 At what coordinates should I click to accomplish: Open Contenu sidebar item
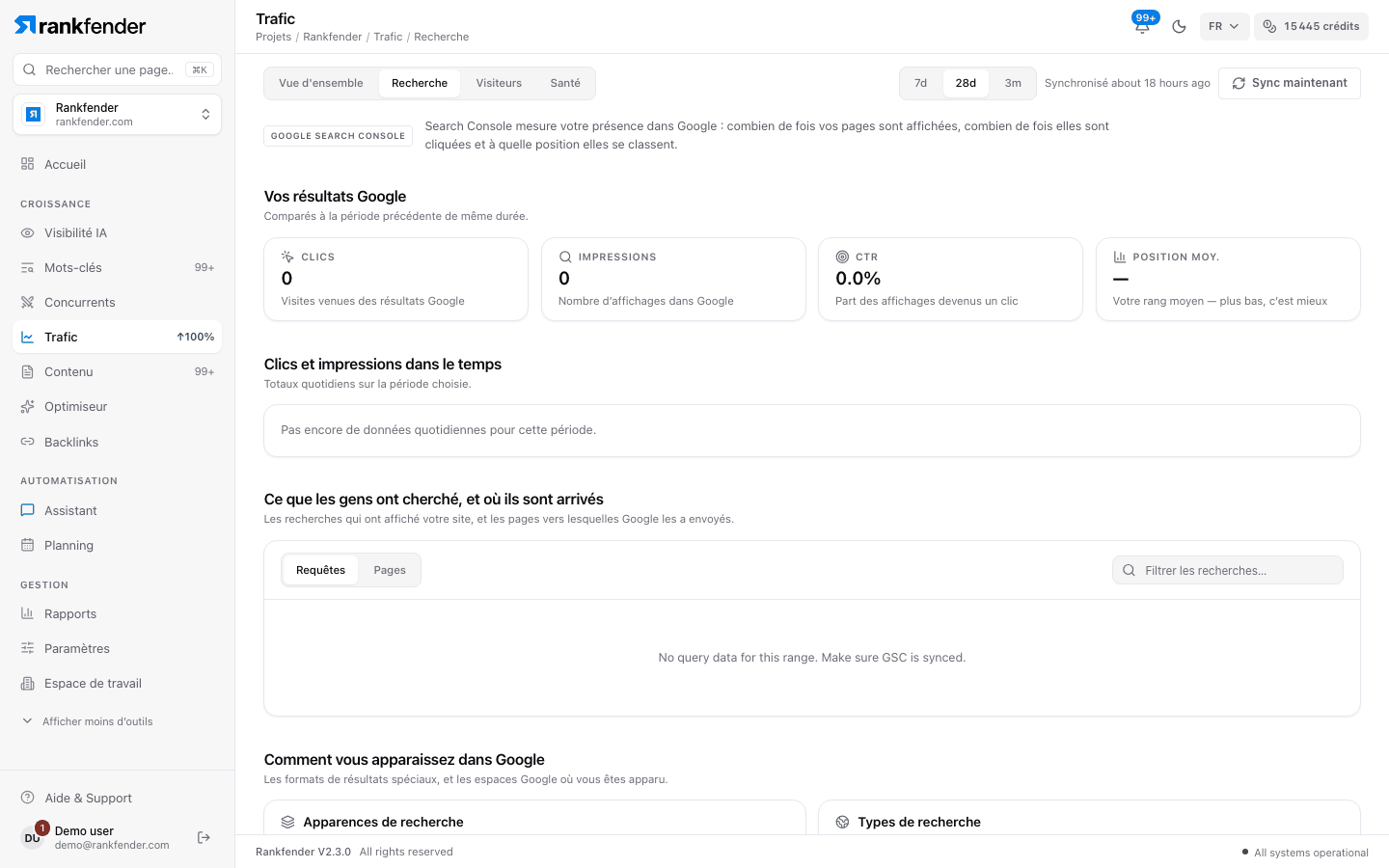click(x=117, y=371)
